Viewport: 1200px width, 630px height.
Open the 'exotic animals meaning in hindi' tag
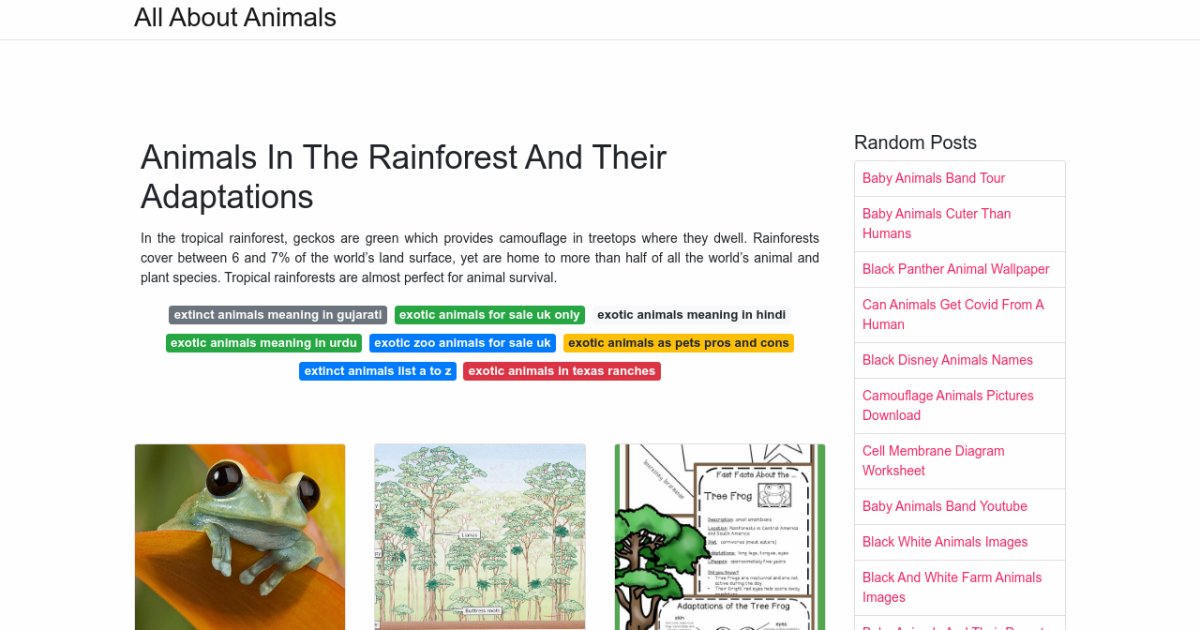[690, 314]
